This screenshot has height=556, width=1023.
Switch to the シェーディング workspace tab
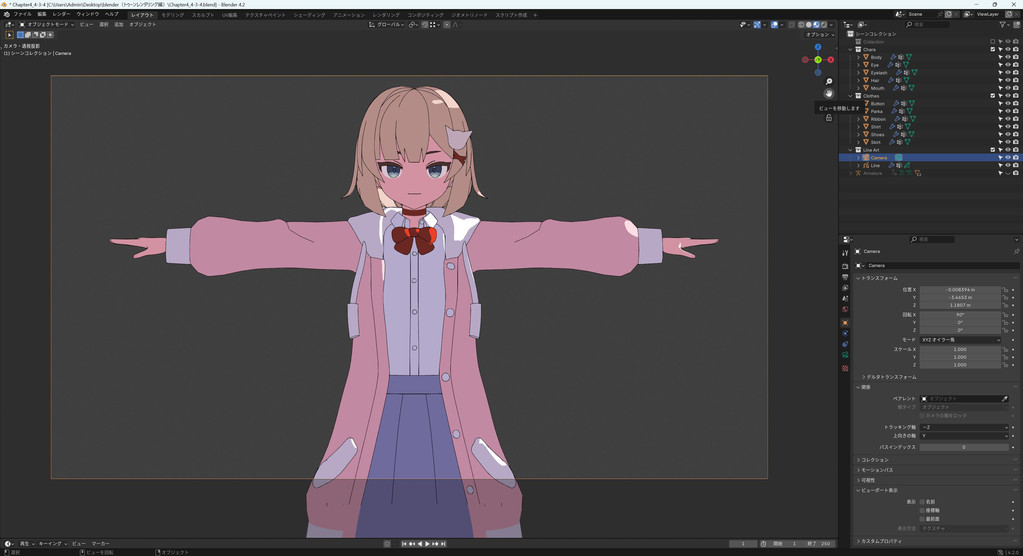(x=309, y=15)
